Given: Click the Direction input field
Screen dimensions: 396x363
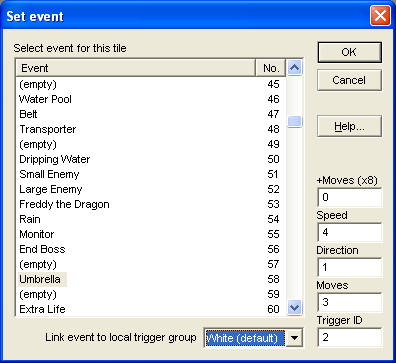Looking at the screenshot, I should coord(350,267).
